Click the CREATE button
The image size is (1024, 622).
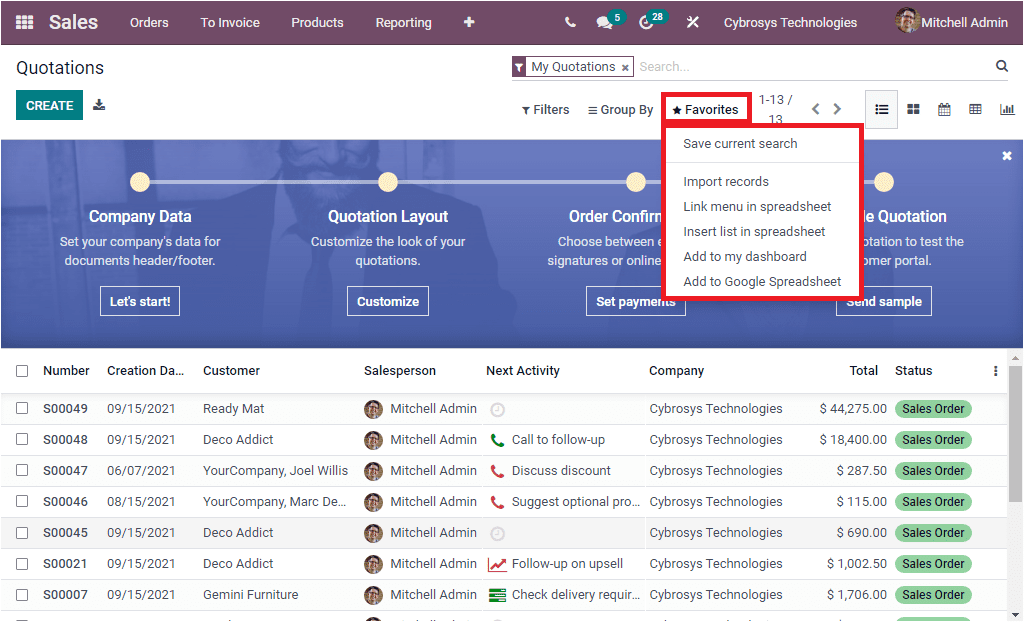coord(49,104)
